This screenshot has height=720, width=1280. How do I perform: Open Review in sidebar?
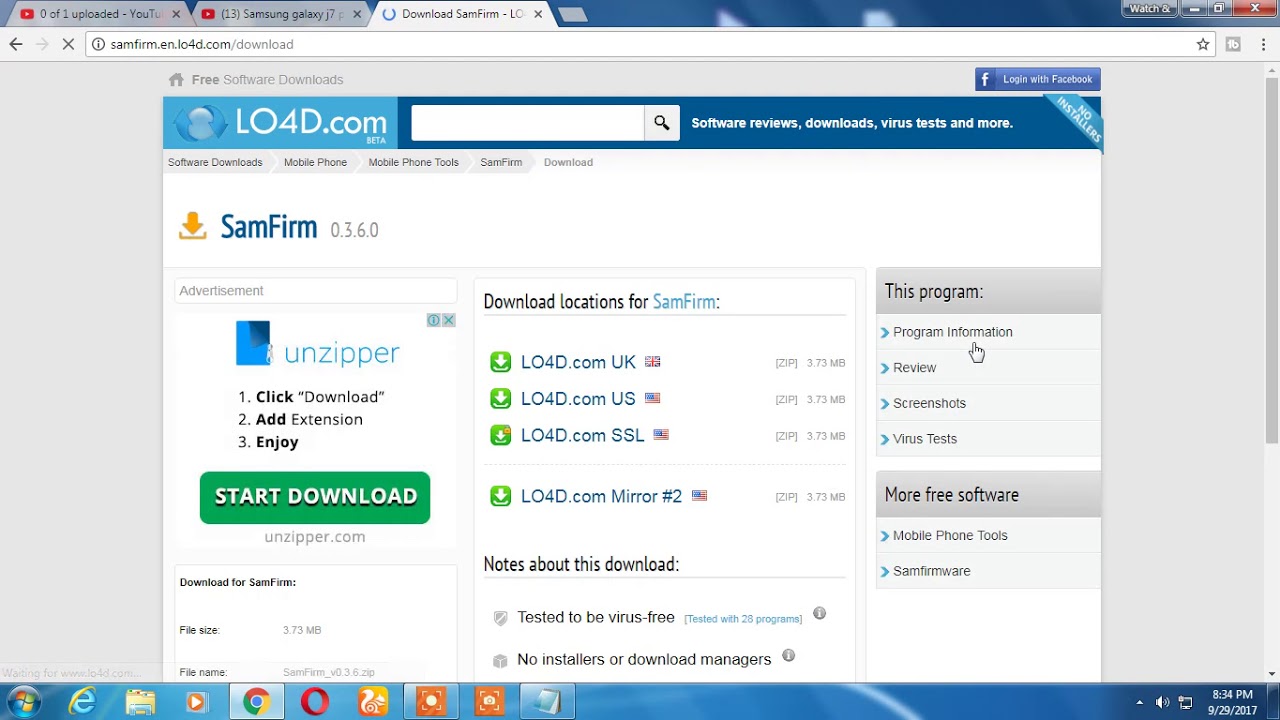pyautogui.click(x=914, y=368)
